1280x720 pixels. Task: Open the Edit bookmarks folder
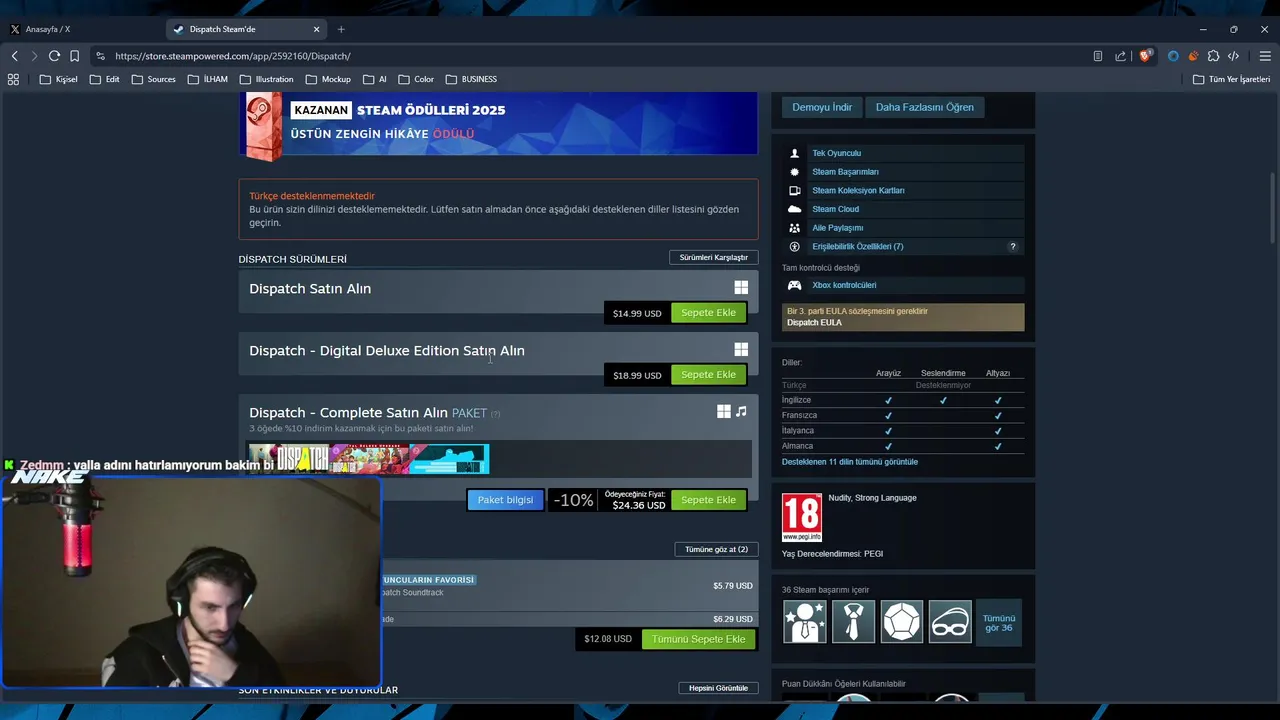pos(105,79)
